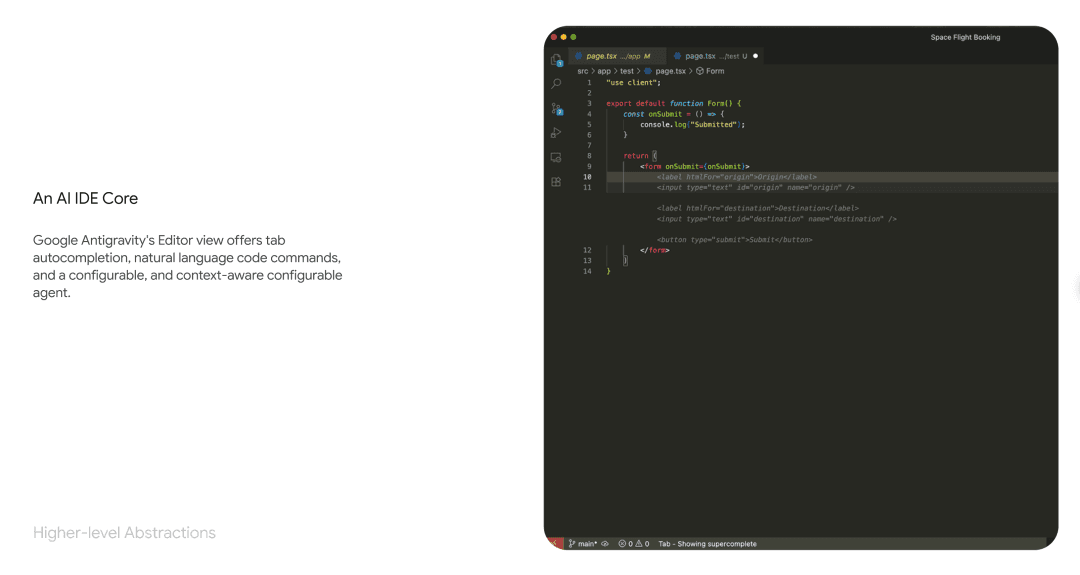Open the Explorer files icon in activity bar
Screen dimensions: 1080x575
coord(556,60)
